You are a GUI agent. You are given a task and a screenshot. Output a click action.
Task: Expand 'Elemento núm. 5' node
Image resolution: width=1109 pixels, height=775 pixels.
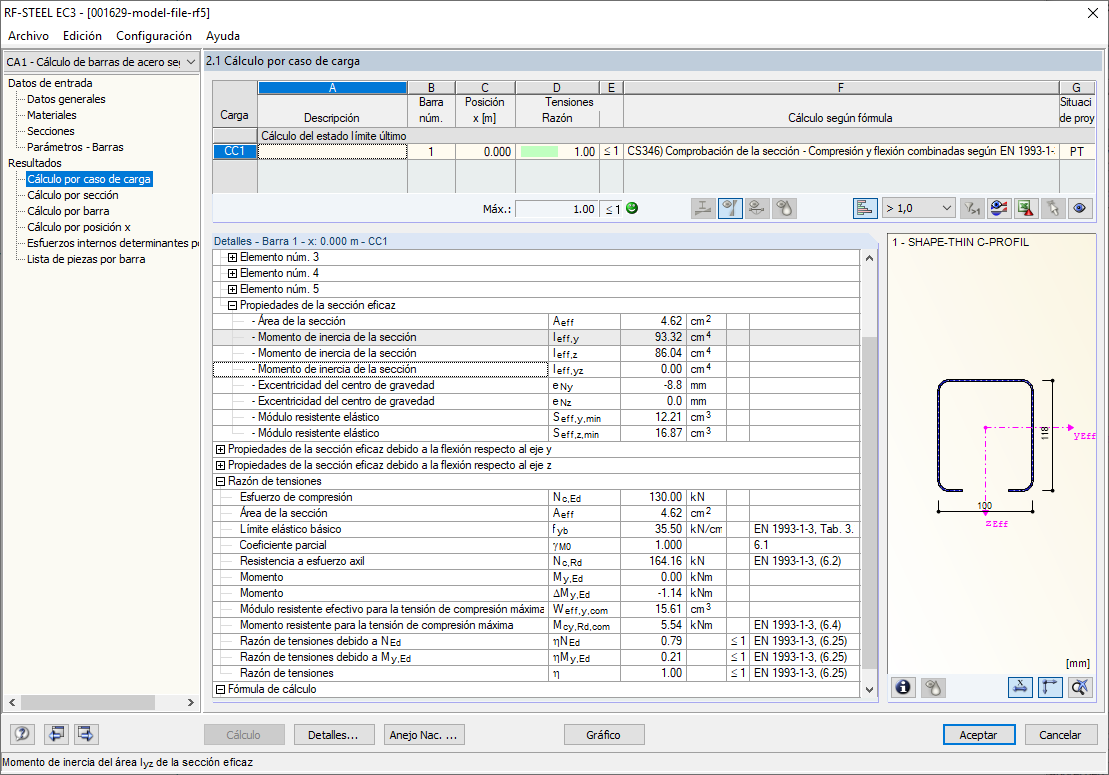(232, 289)
